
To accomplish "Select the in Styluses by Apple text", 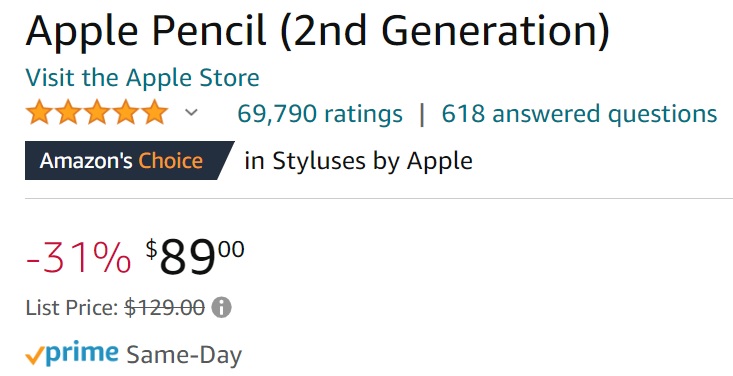I will click(x=358, y=161).
